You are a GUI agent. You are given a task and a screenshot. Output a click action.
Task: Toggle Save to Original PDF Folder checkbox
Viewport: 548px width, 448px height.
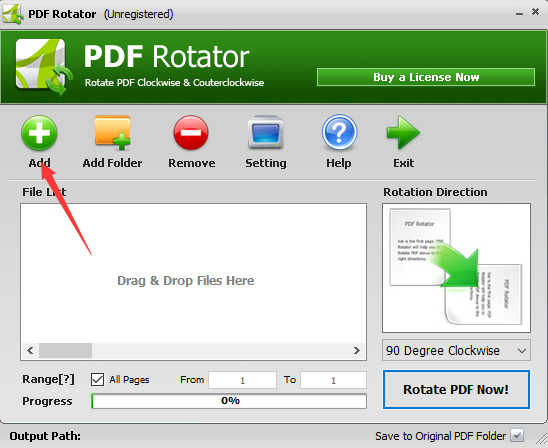pos(517,435)
